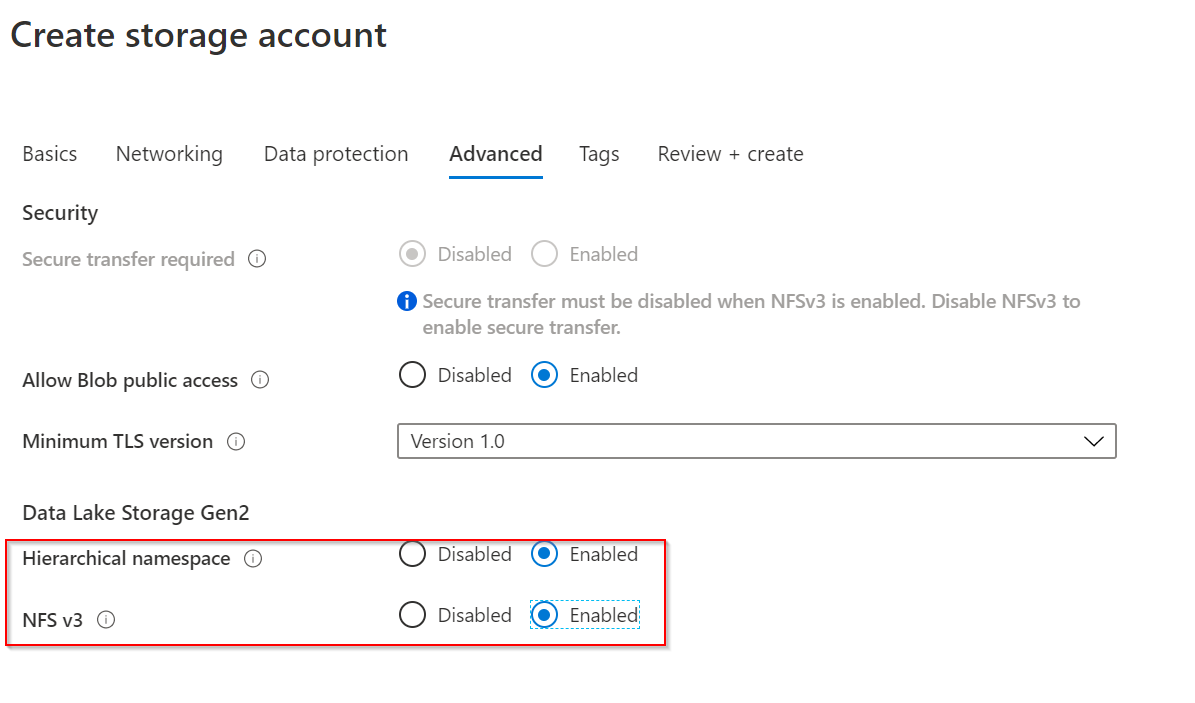Click info icon beside Secure transfer required
The image size is (1195, 703).
257,259
